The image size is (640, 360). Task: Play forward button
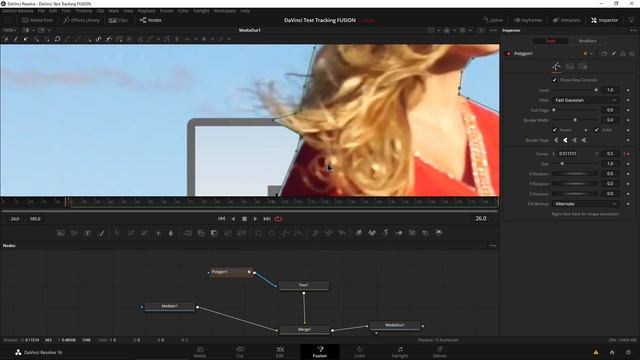point(256,219)
